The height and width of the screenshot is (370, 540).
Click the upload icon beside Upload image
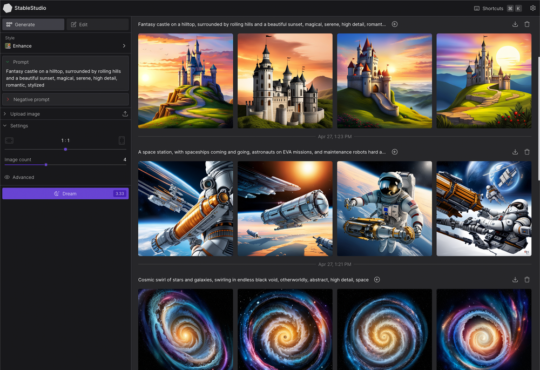point(125,114)
